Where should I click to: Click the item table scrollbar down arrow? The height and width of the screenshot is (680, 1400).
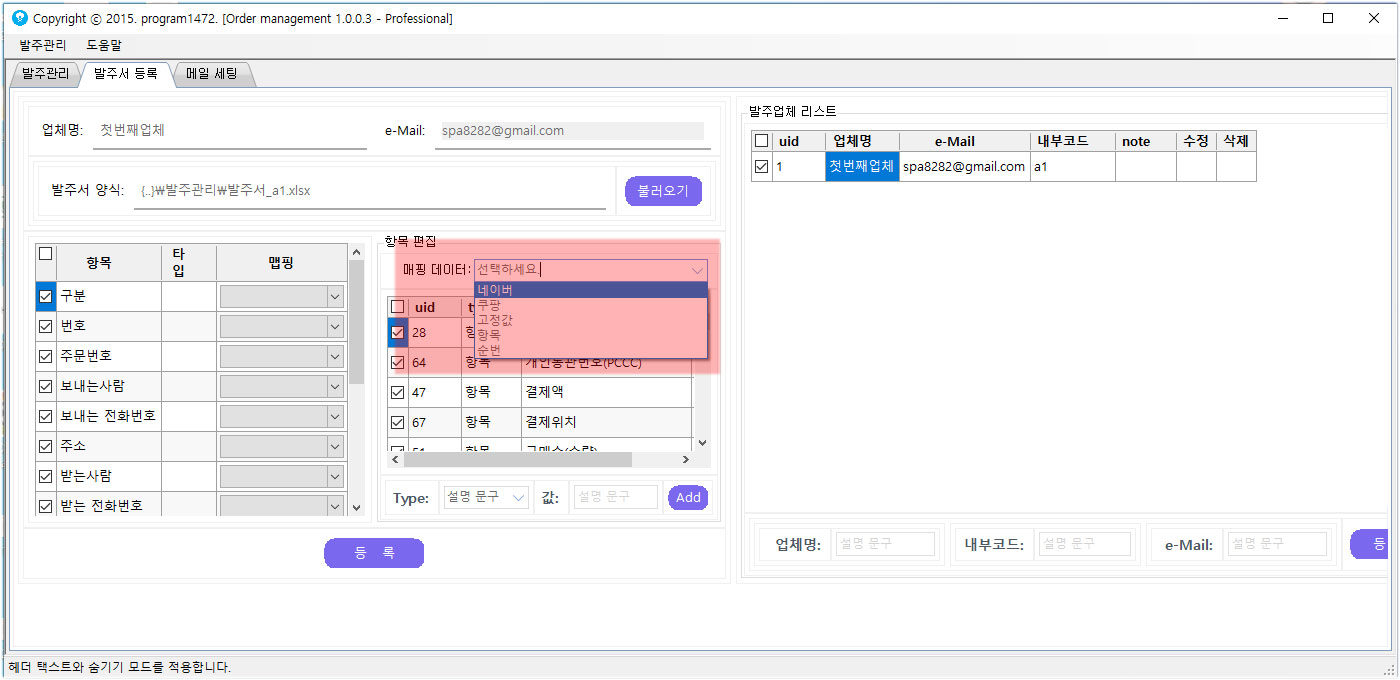[357, 508]
